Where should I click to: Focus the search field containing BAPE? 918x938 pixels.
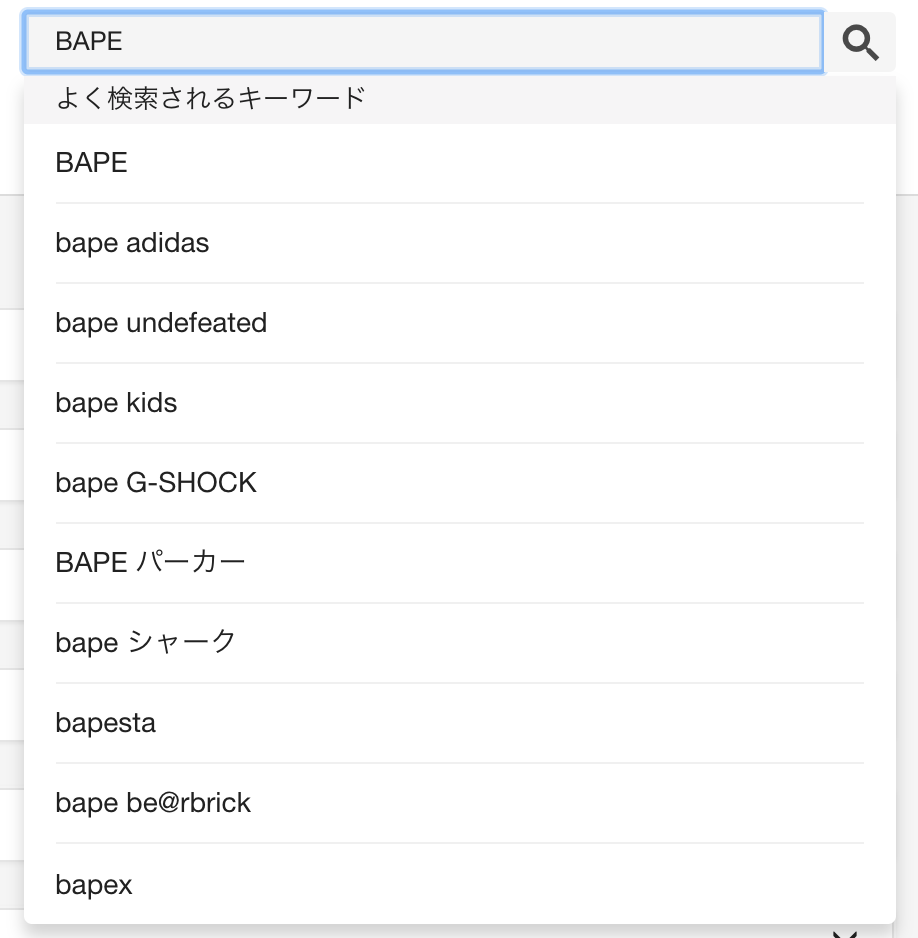pos(423,42)
